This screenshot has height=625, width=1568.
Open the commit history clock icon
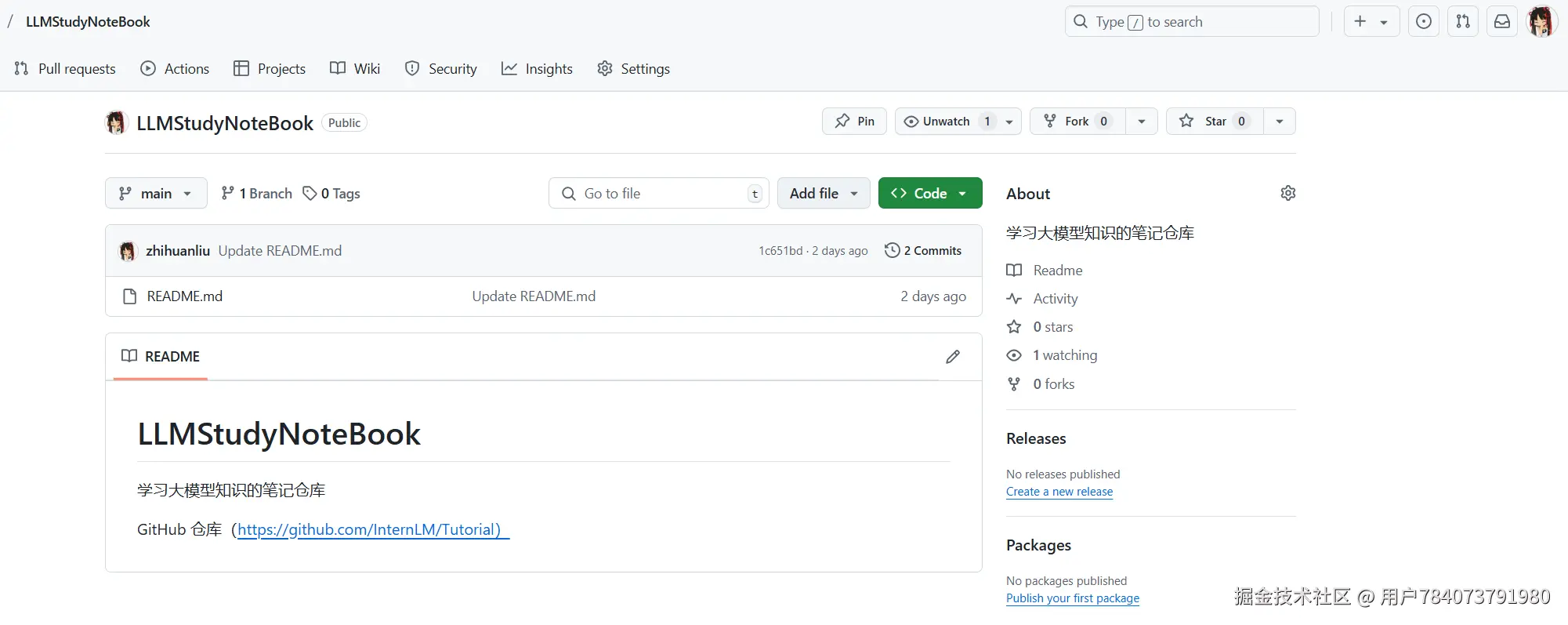pos(892,250)
